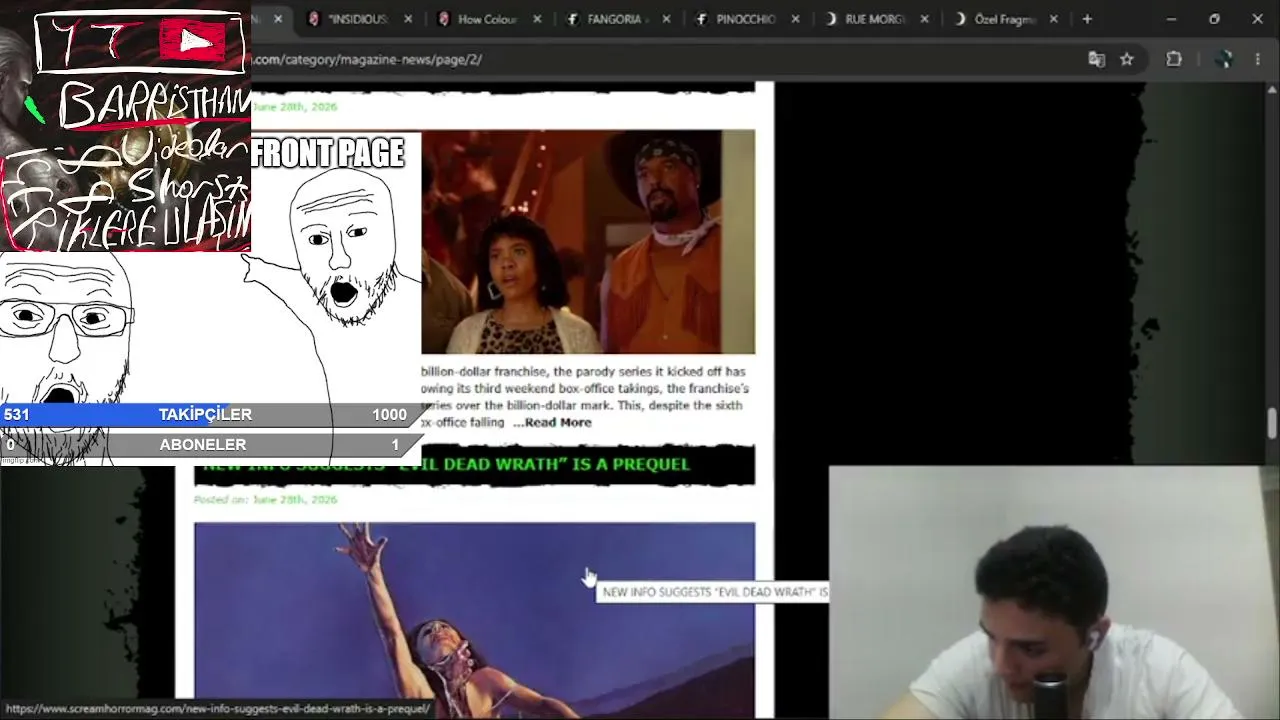Open the FANGORIA browser tab
This screenshot has height=720, width=1280.
(615, 19)
